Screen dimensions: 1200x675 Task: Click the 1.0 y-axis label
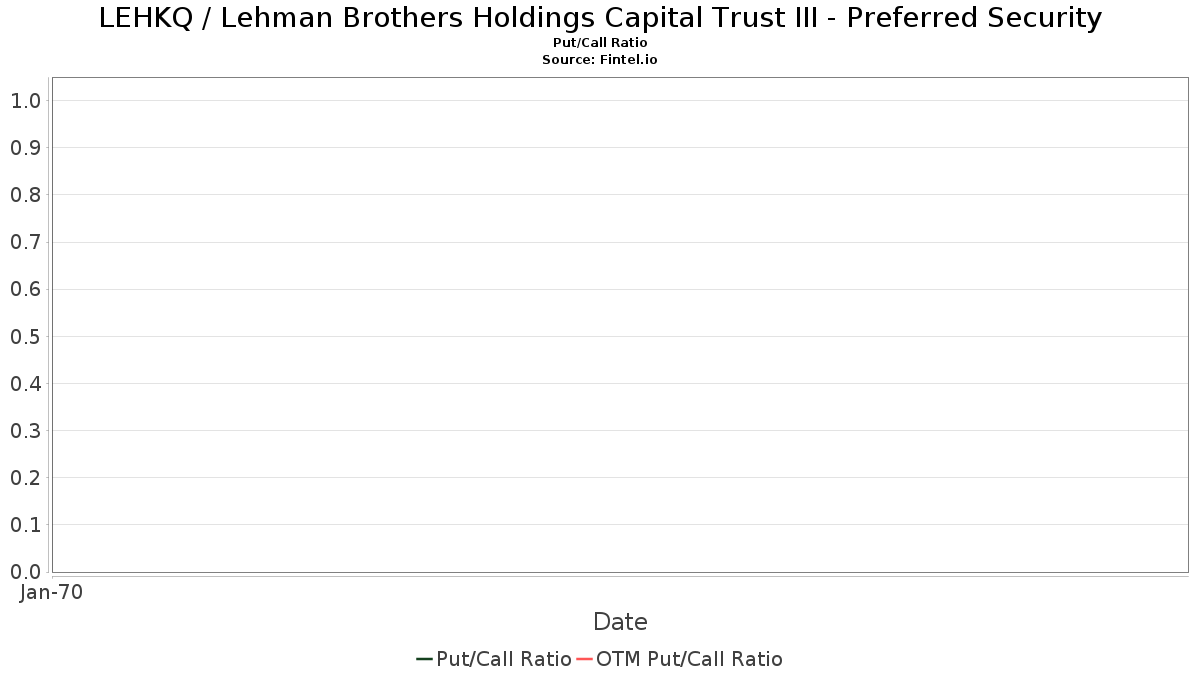[x=25, y=101]
